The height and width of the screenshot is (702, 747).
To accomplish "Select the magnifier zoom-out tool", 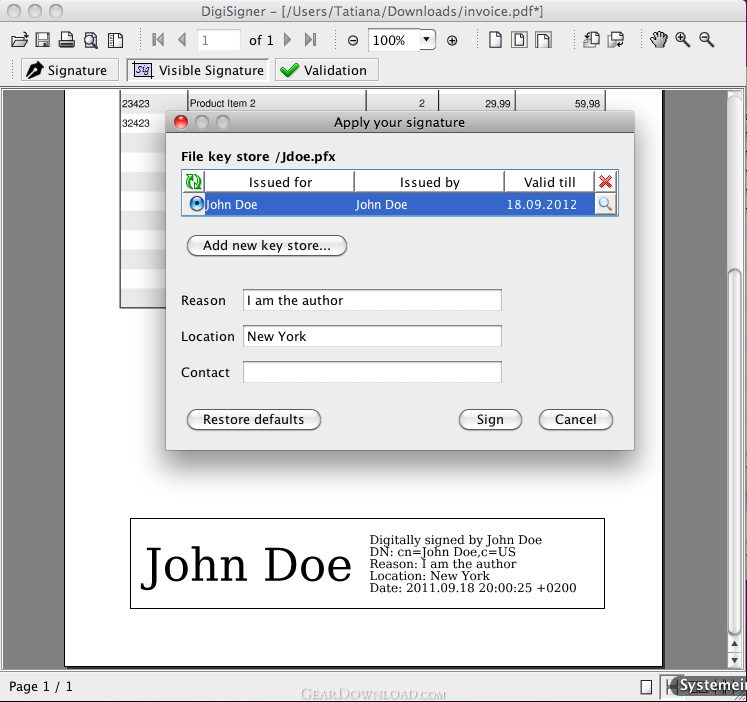I will pyautogui.click(x=707, y=40).
